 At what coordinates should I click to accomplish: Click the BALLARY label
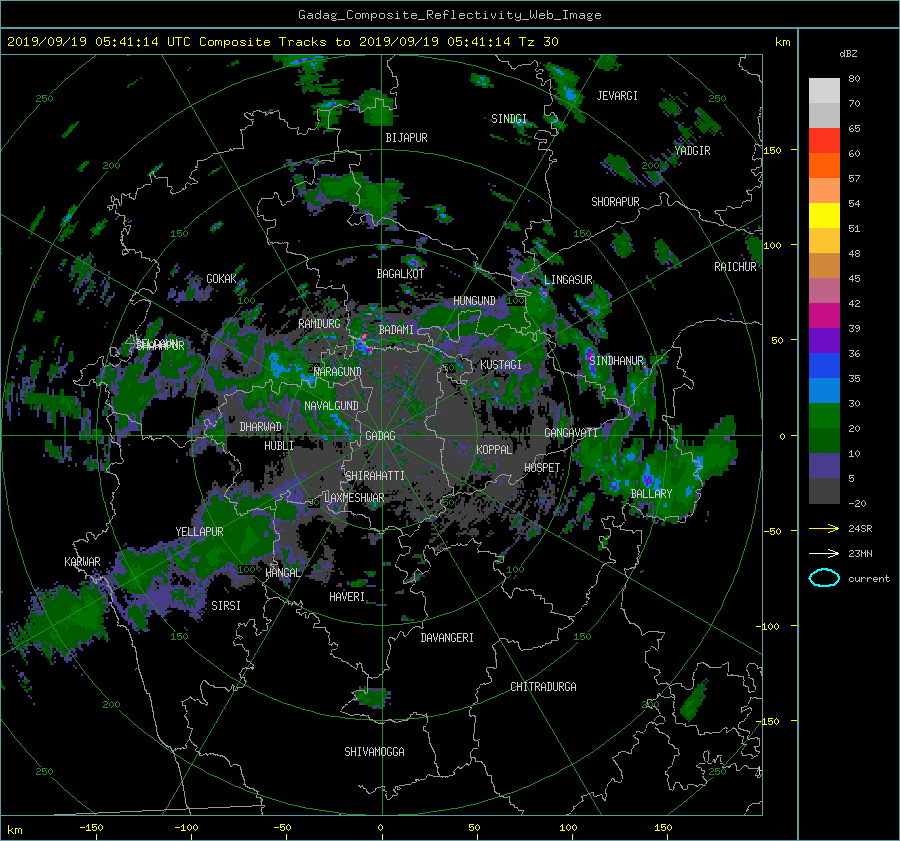(651, 494)
